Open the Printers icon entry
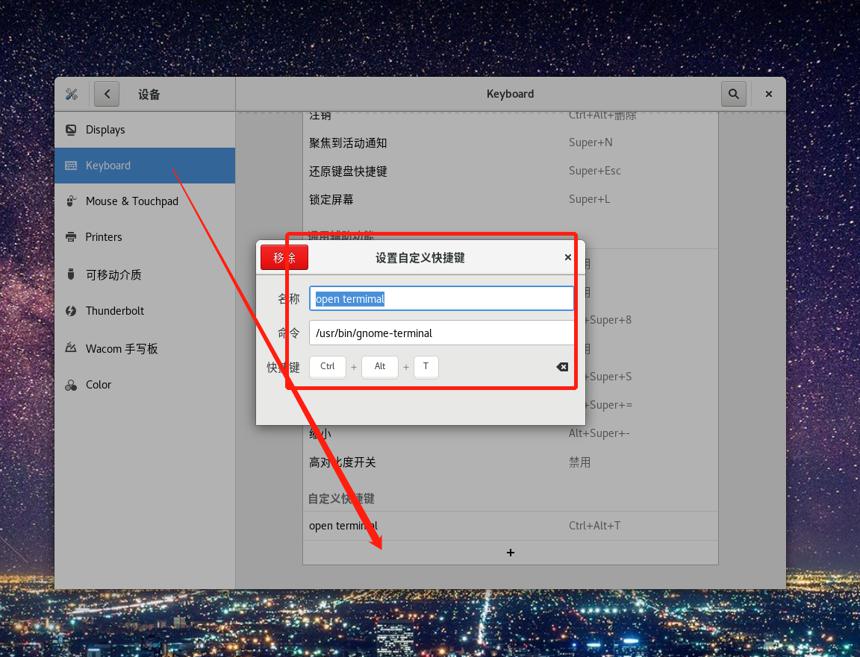This screenshot has width=860, height=657. [x=71, y=237]
